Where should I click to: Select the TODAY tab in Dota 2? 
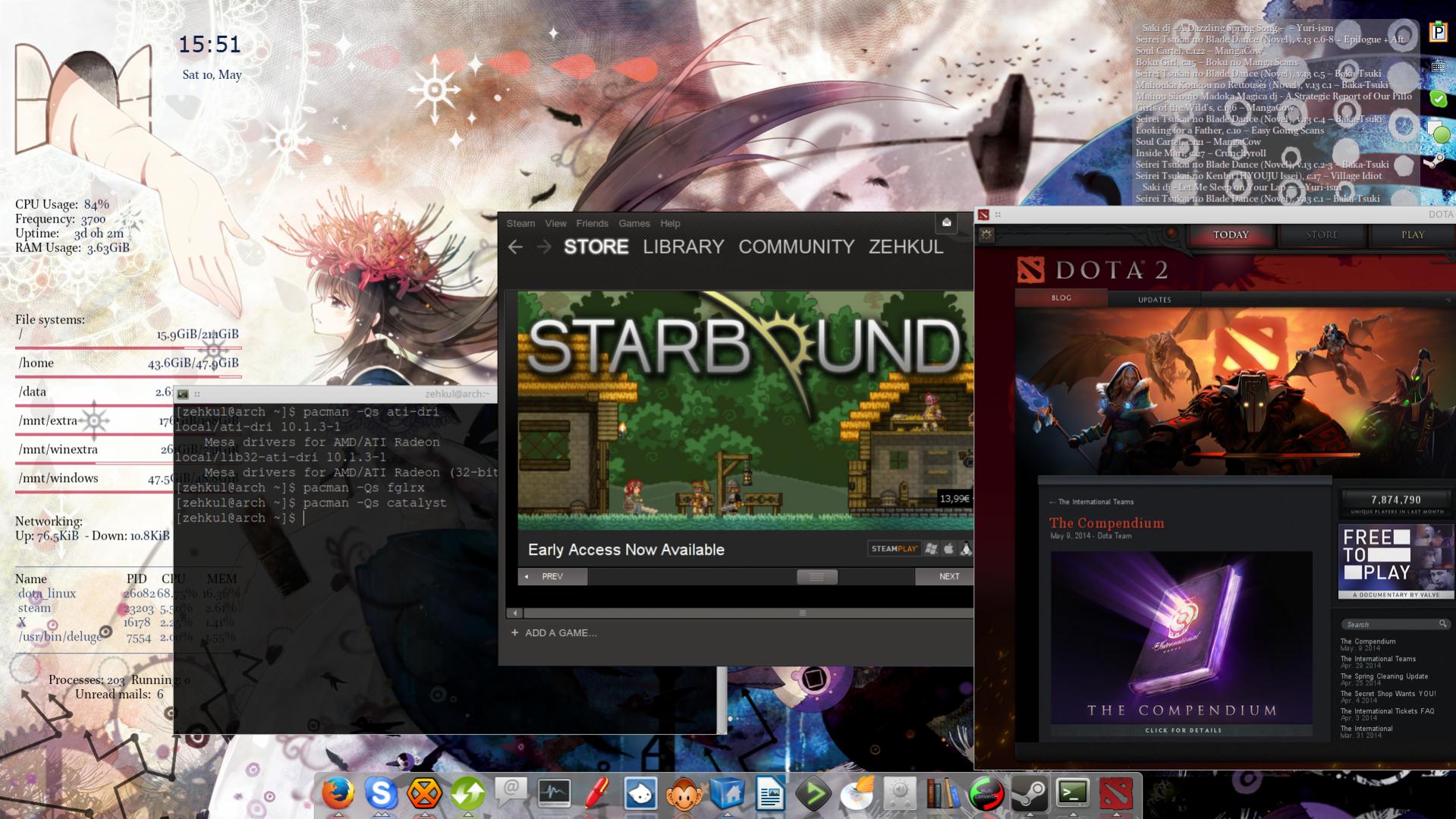(1231, 235)
